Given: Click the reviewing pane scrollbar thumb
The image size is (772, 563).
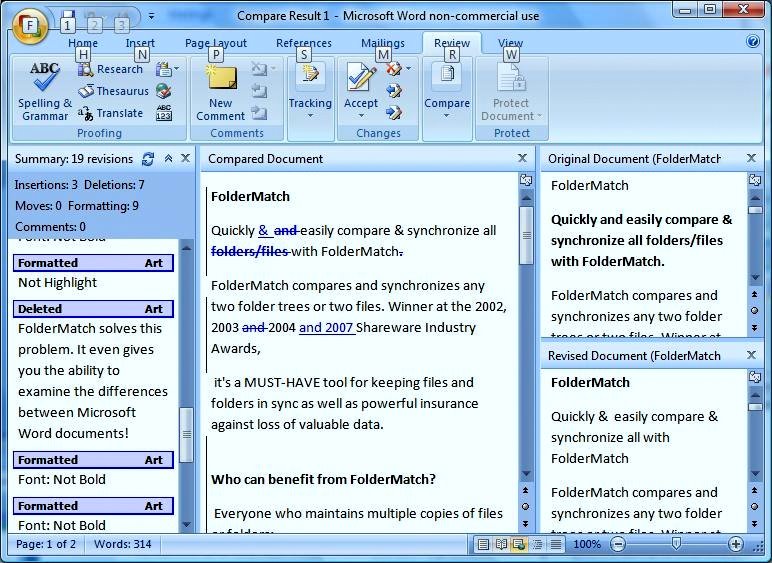Looking at the screenshot, I should point(186,435).
